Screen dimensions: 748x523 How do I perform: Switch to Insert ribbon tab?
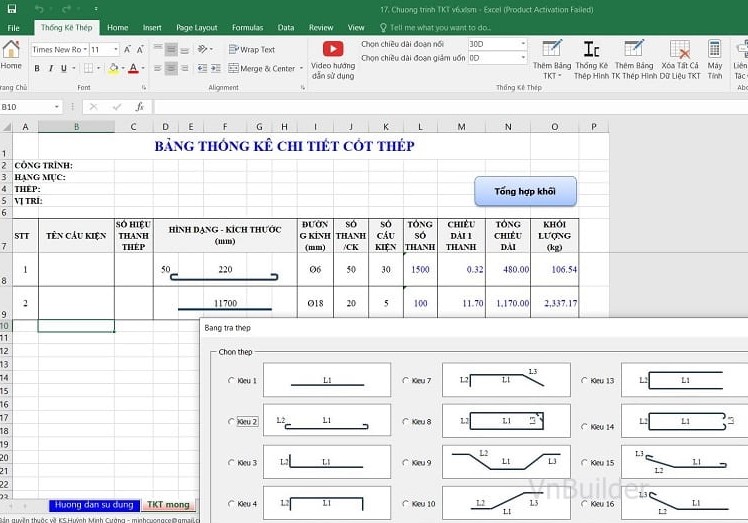point(152,28)
